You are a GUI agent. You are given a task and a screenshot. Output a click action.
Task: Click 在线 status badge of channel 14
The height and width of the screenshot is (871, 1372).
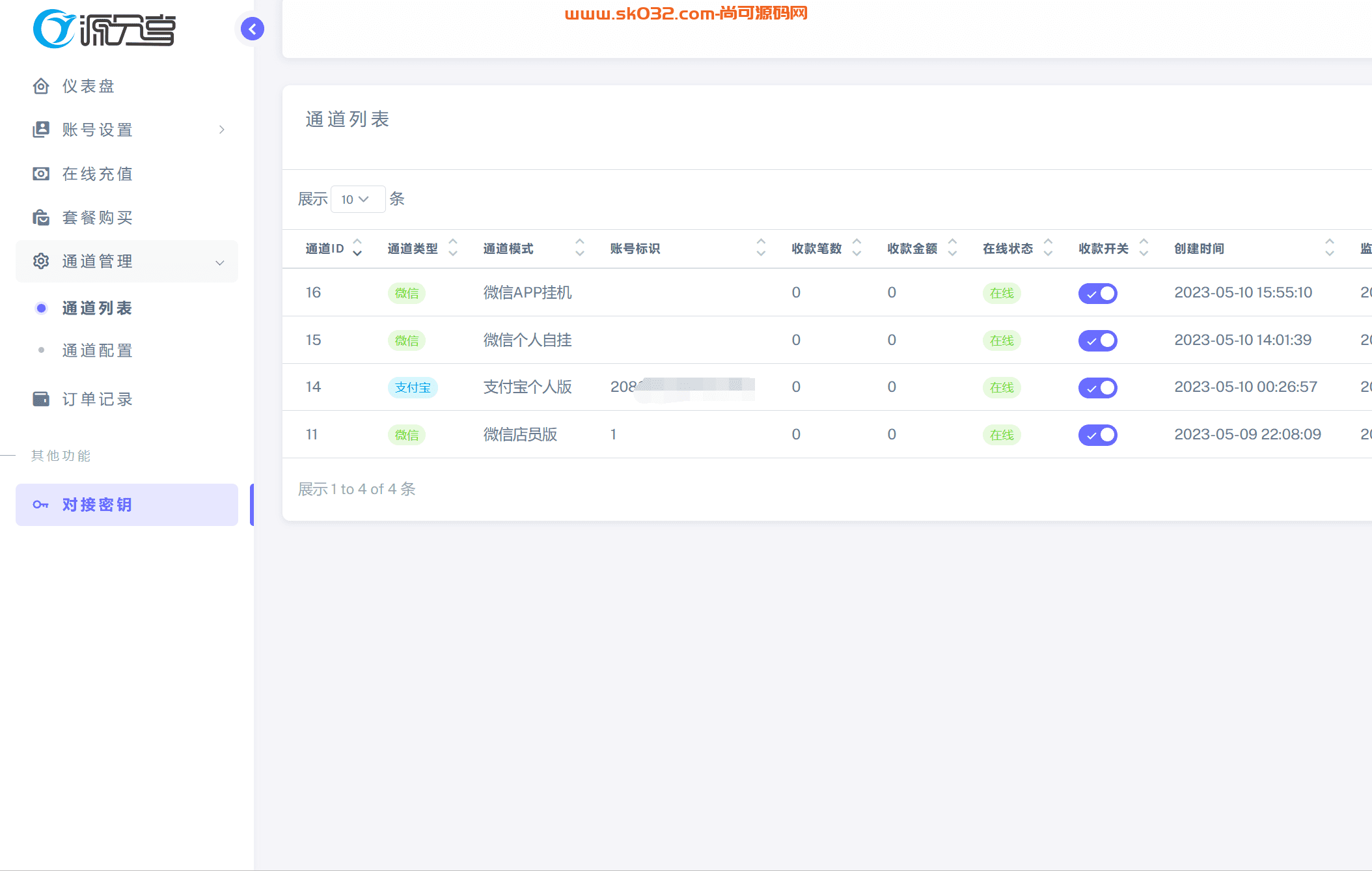click(1002, 387)
